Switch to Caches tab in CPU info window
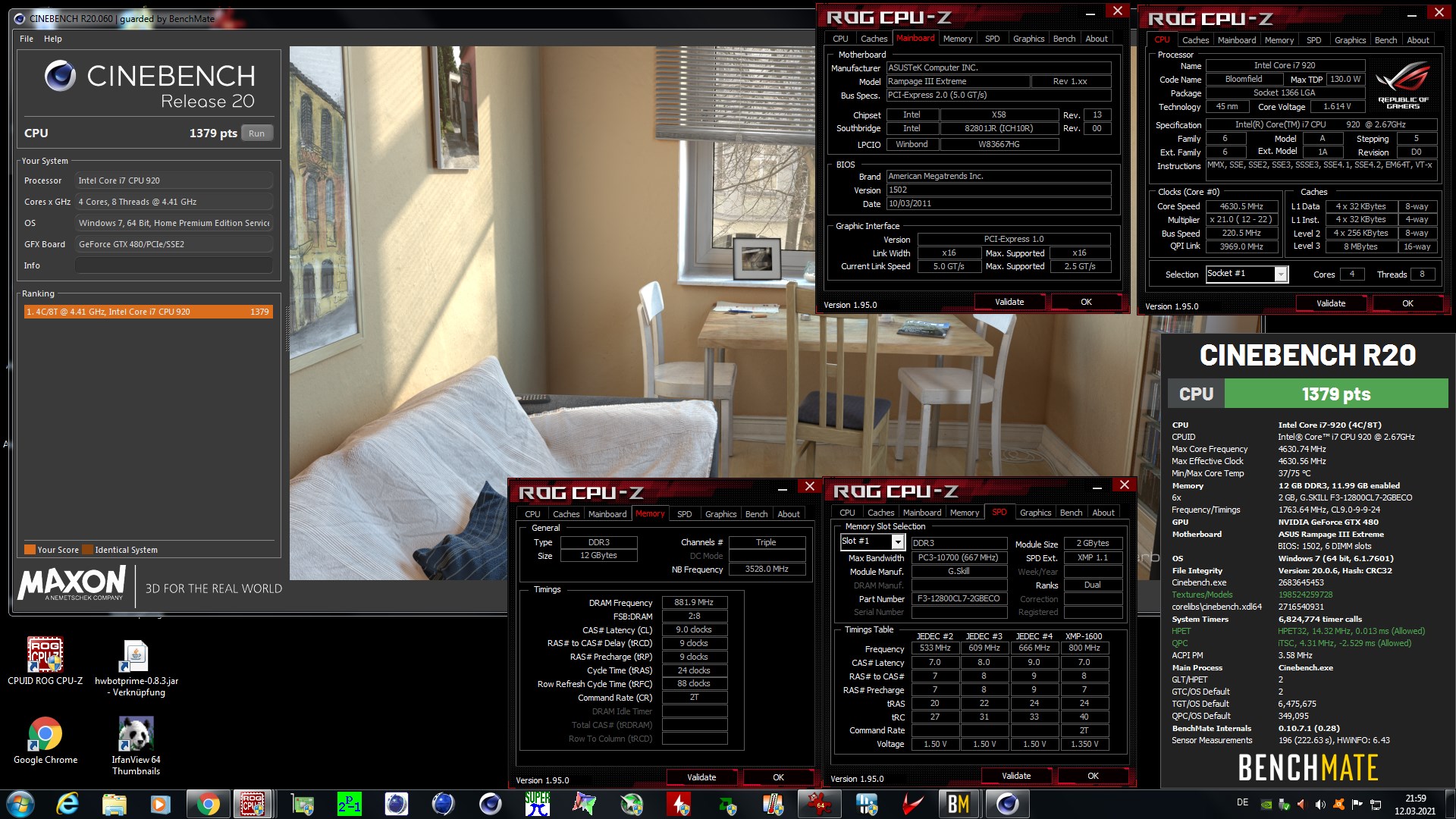This screenshot has width=1456, height=819. click(1195, 40)
